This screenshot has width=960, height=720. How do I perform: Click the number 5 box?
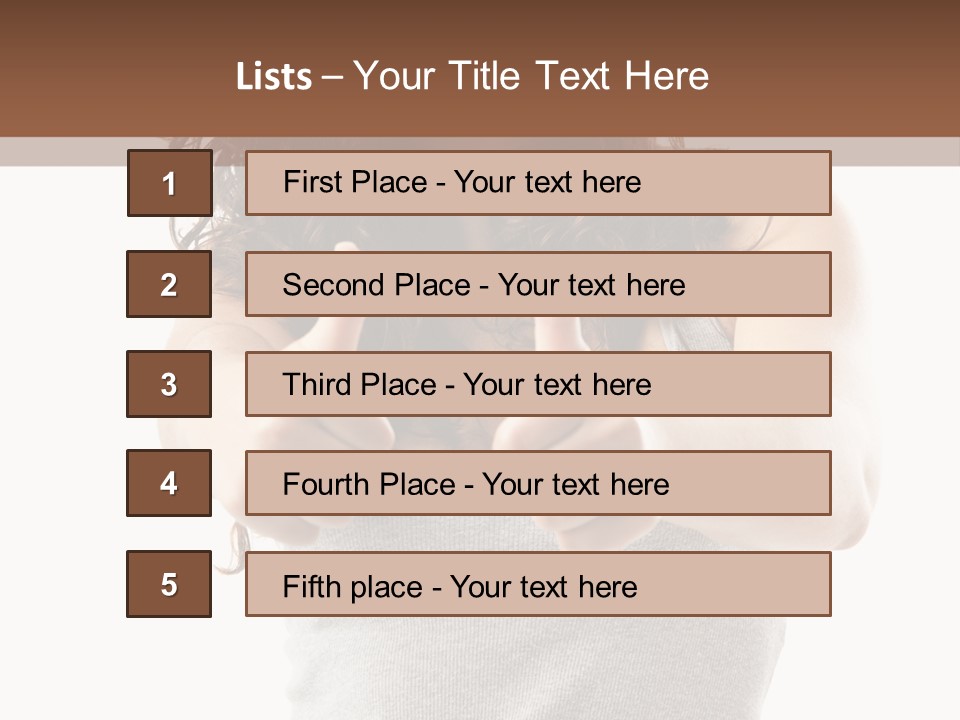click(169, 584)
